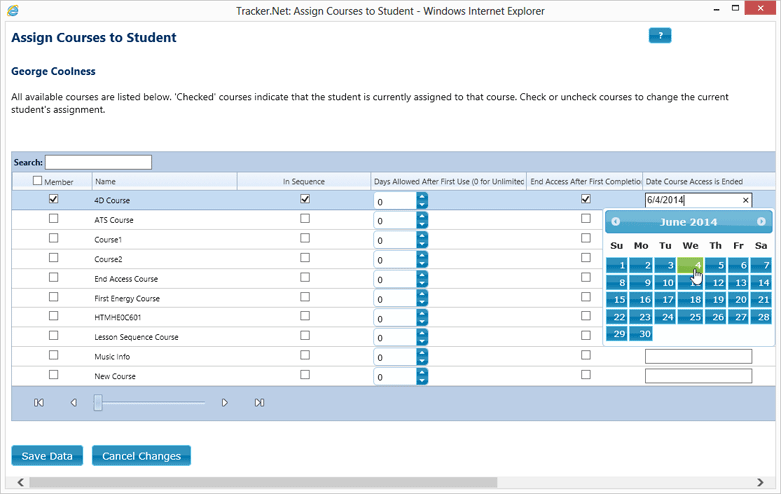Clear the 6/4/2014 date field X
The width and height of the screenshot is (781, 494).
[x=745, y=200]
